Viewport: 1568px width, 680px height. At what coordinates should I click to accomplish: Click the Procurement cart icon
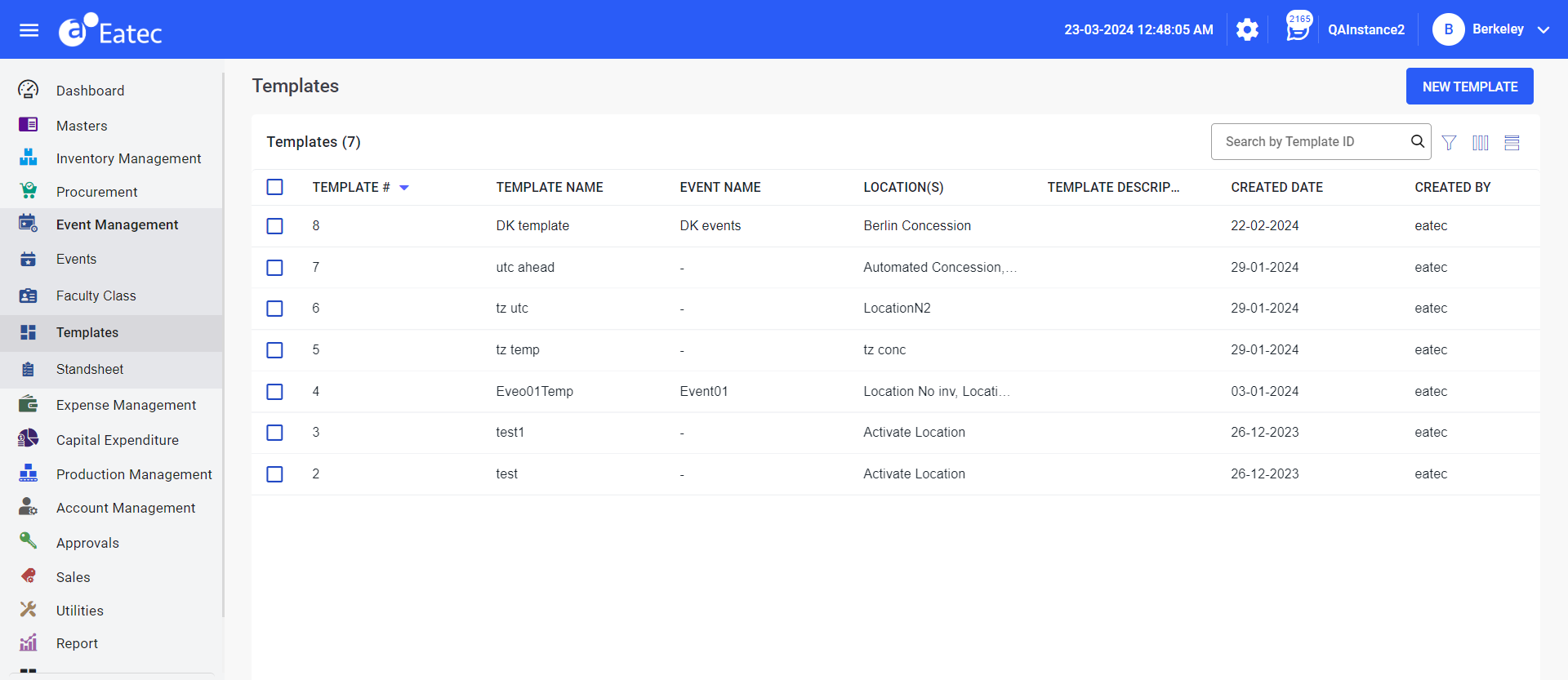pos(29,191)
